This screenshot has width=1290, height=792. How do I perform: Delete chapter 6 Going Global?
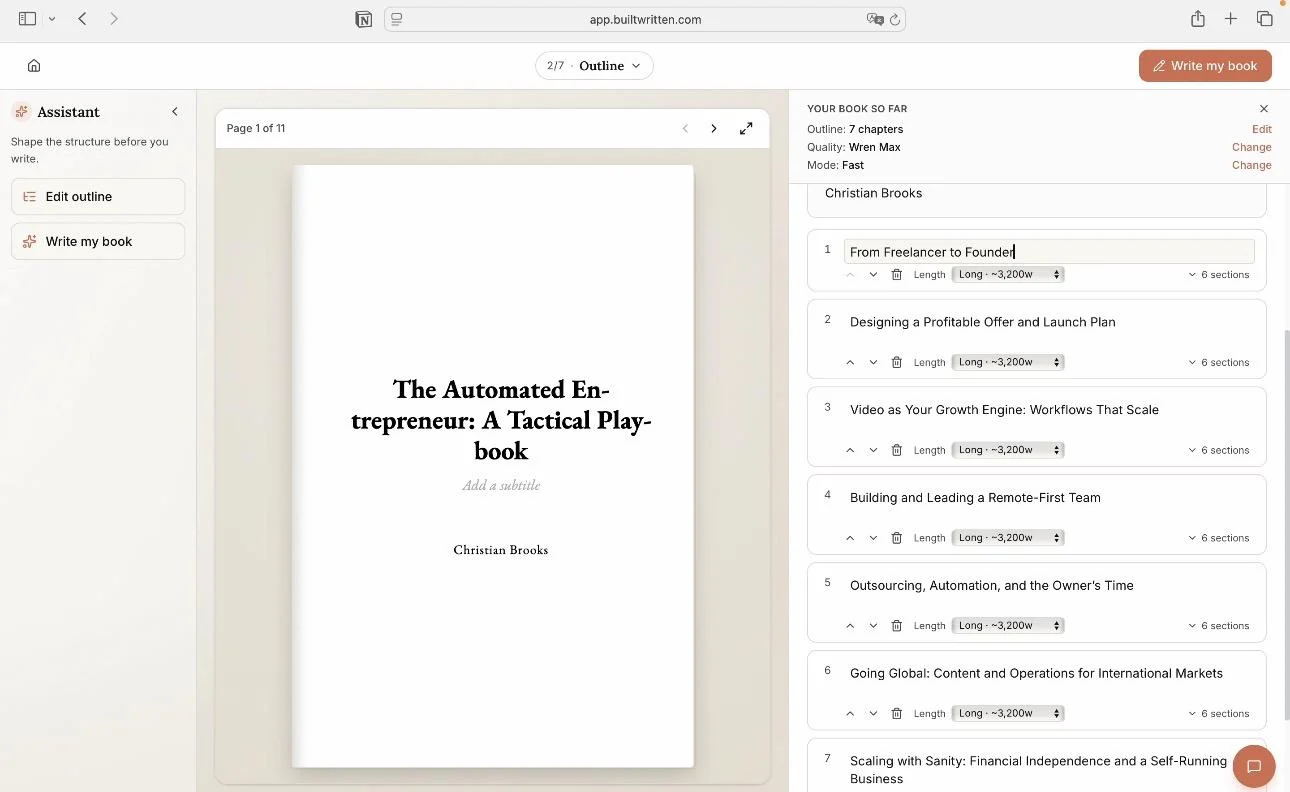point(897,714)
